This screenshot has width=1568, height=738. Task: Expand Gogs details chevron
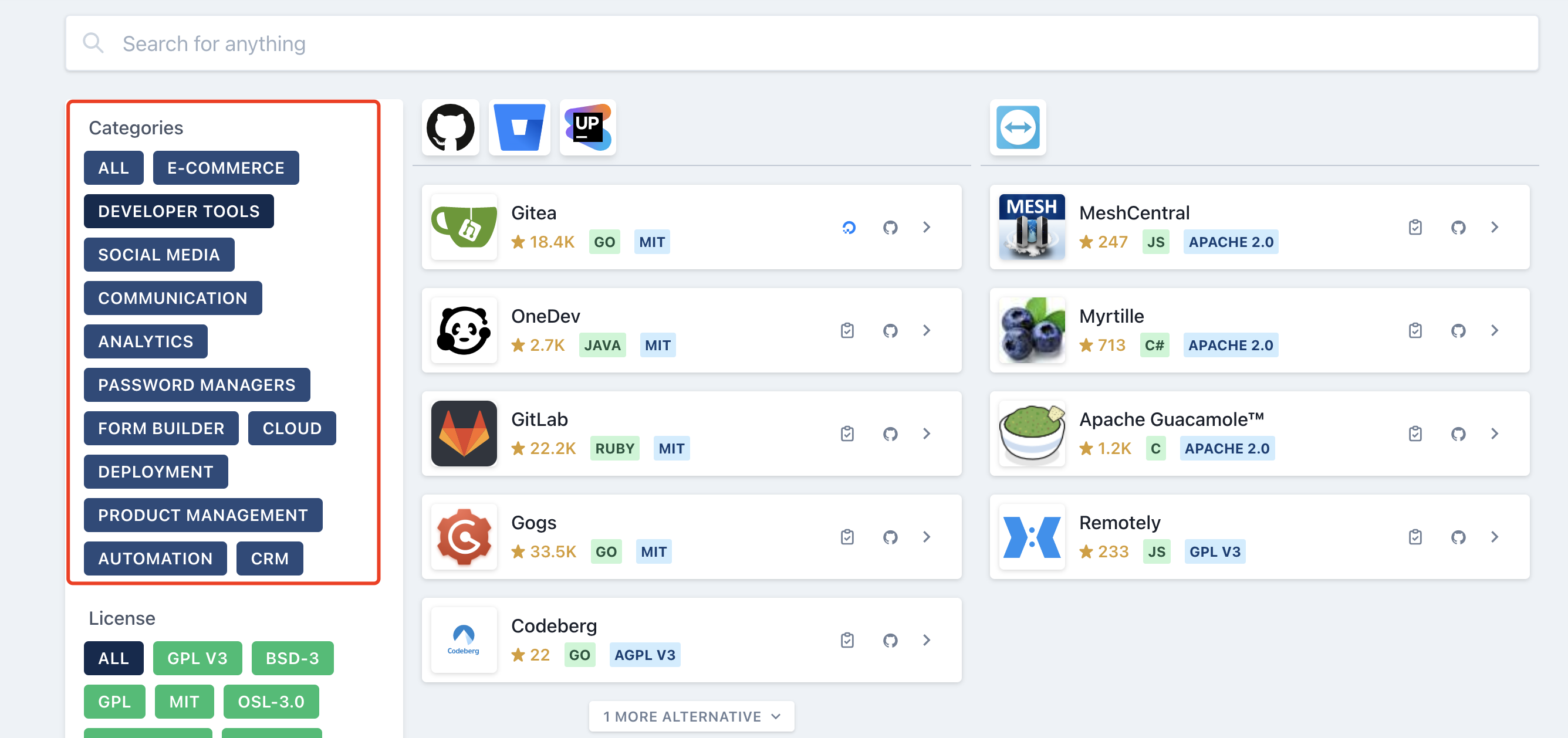tap(927, 537)
